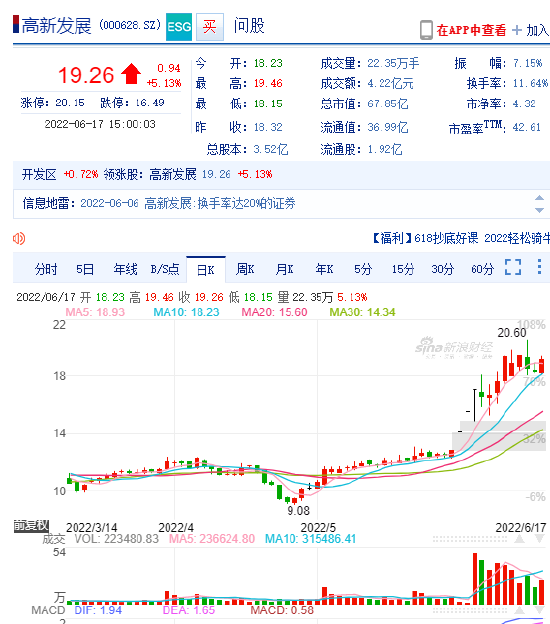The width and height of the screenshot is (550, 624).
Task: Open news 高新发展:换手率达20%的证券
Action: click(x=220, y=203)
